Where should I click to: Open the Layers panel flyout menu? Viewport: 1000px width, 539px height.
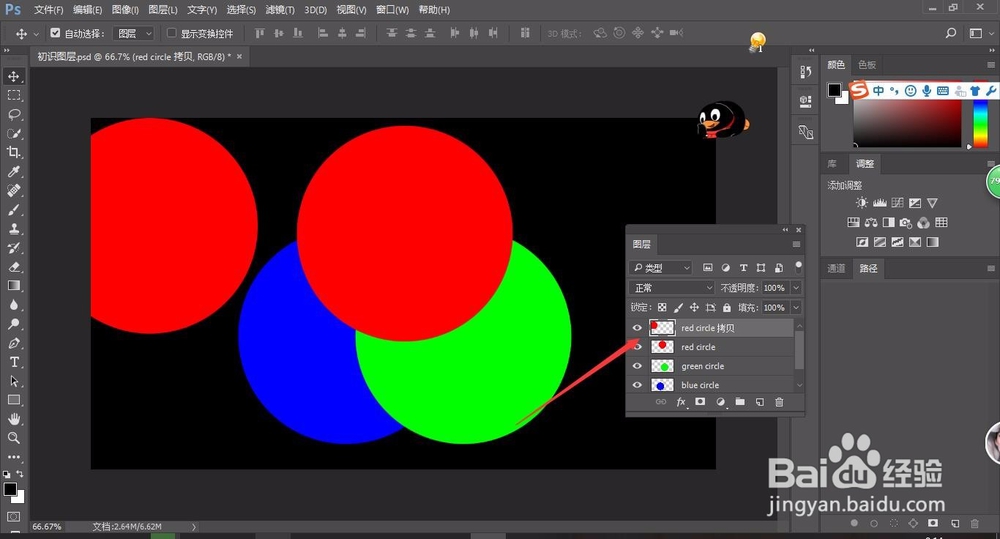click(x=796, y=244)
